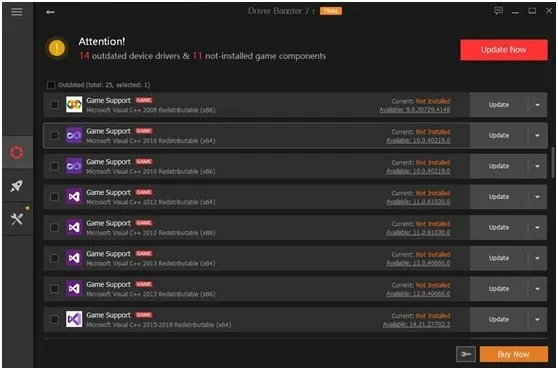
Task: Open the Boost rocket icon
Action: click(x=17, y=186)
